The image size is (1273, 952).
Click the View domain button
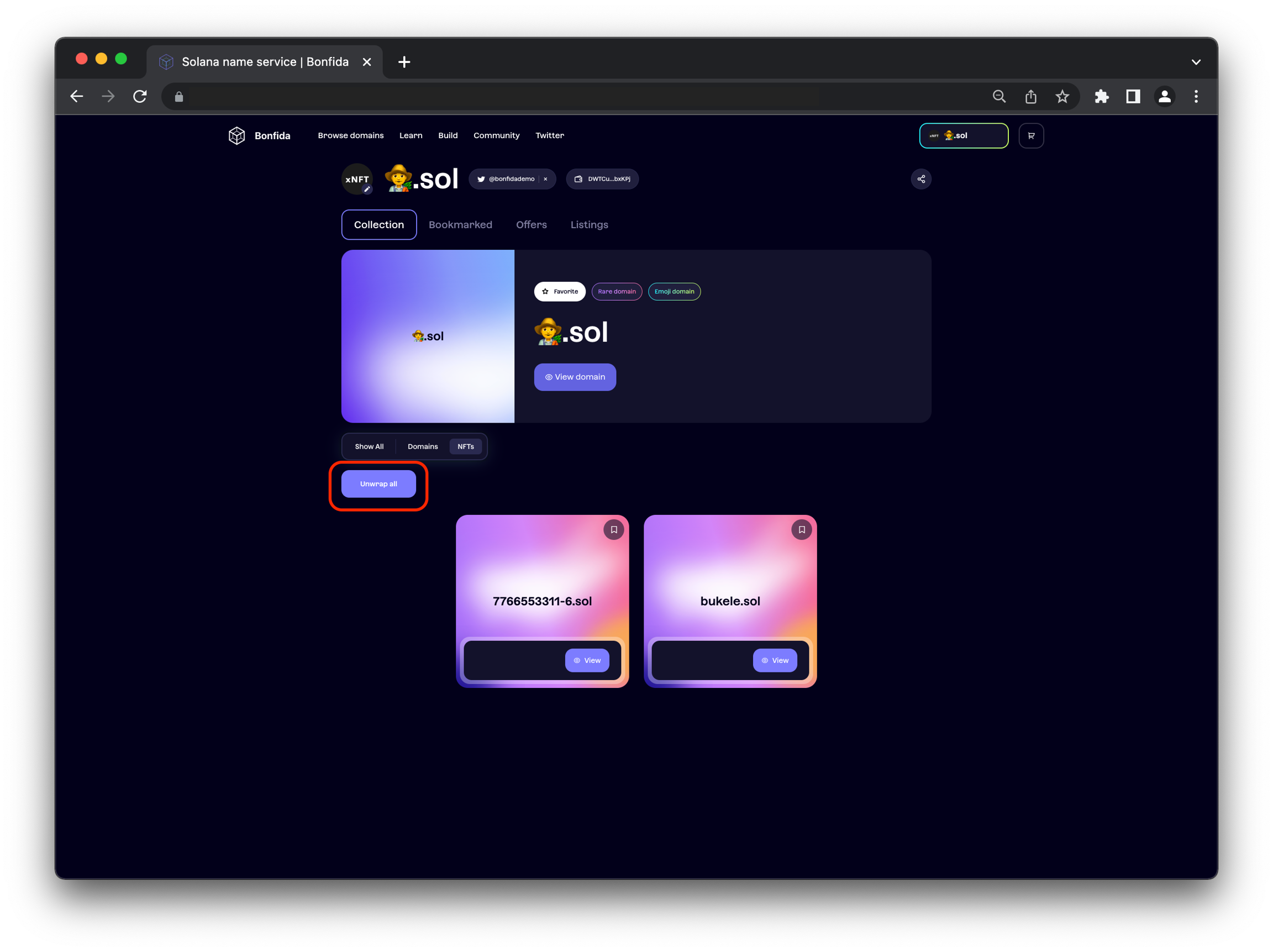575,377
